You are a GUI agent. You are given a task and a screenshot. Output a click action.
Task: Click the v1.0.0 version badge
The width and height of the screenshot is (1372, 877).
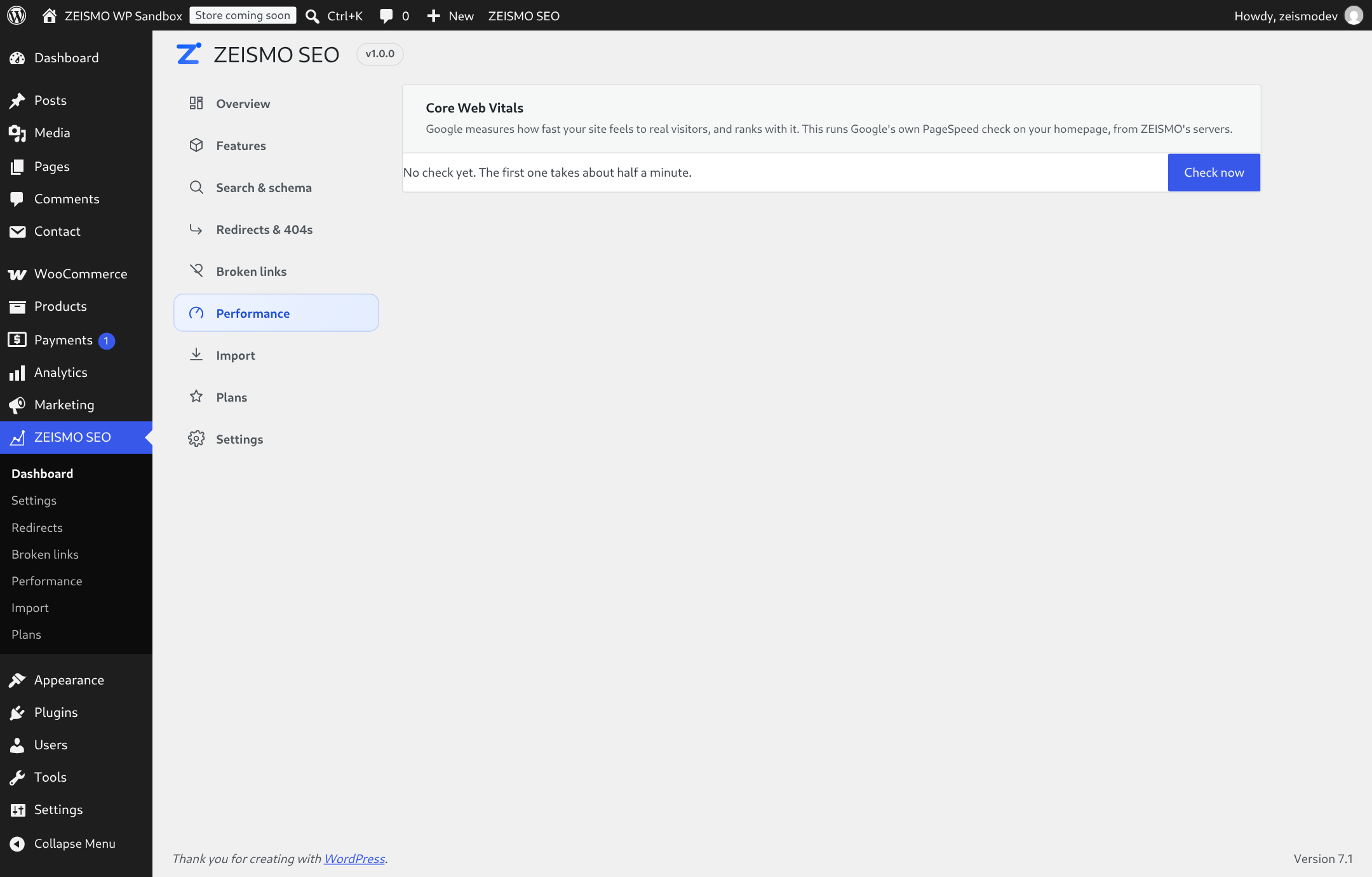[380, 54]
